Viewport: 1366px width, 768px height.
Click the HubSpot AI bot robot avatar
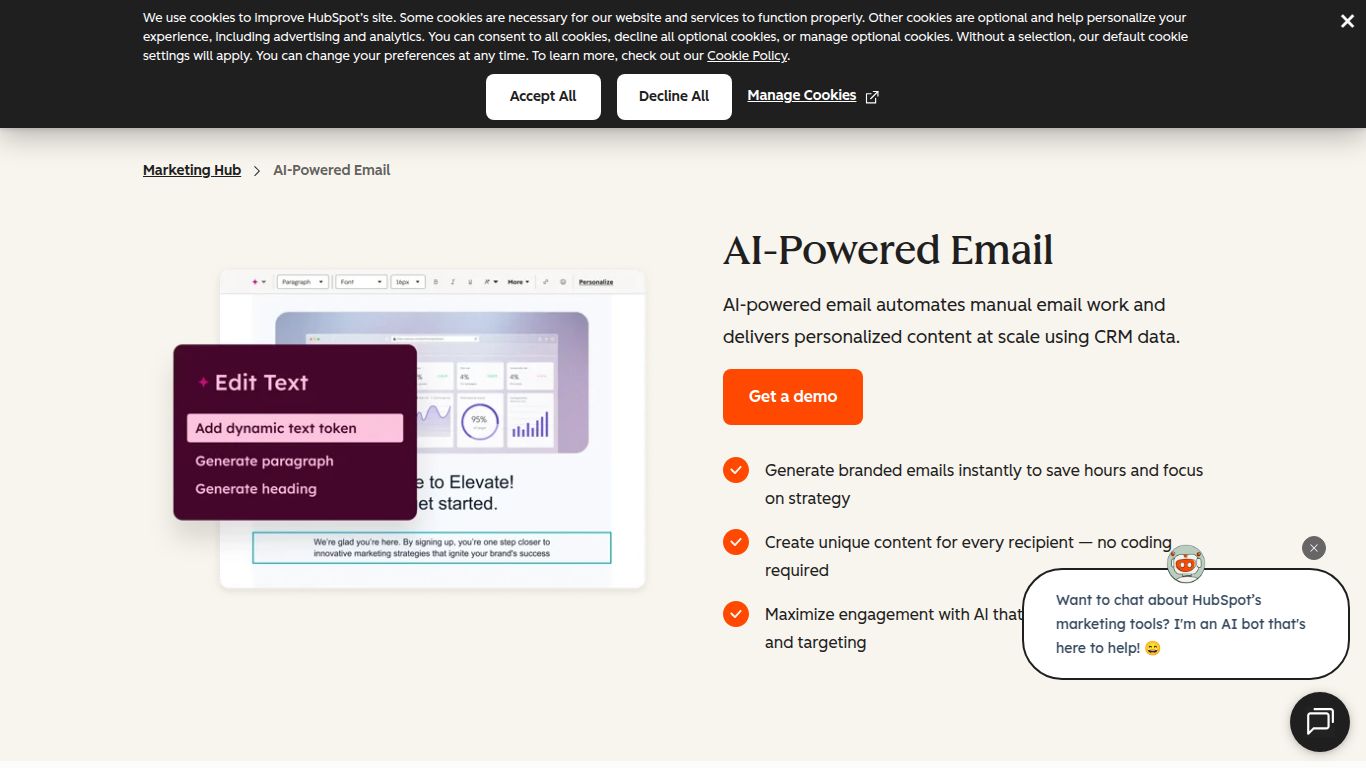pyautogui.click(x=1184, y=564)
